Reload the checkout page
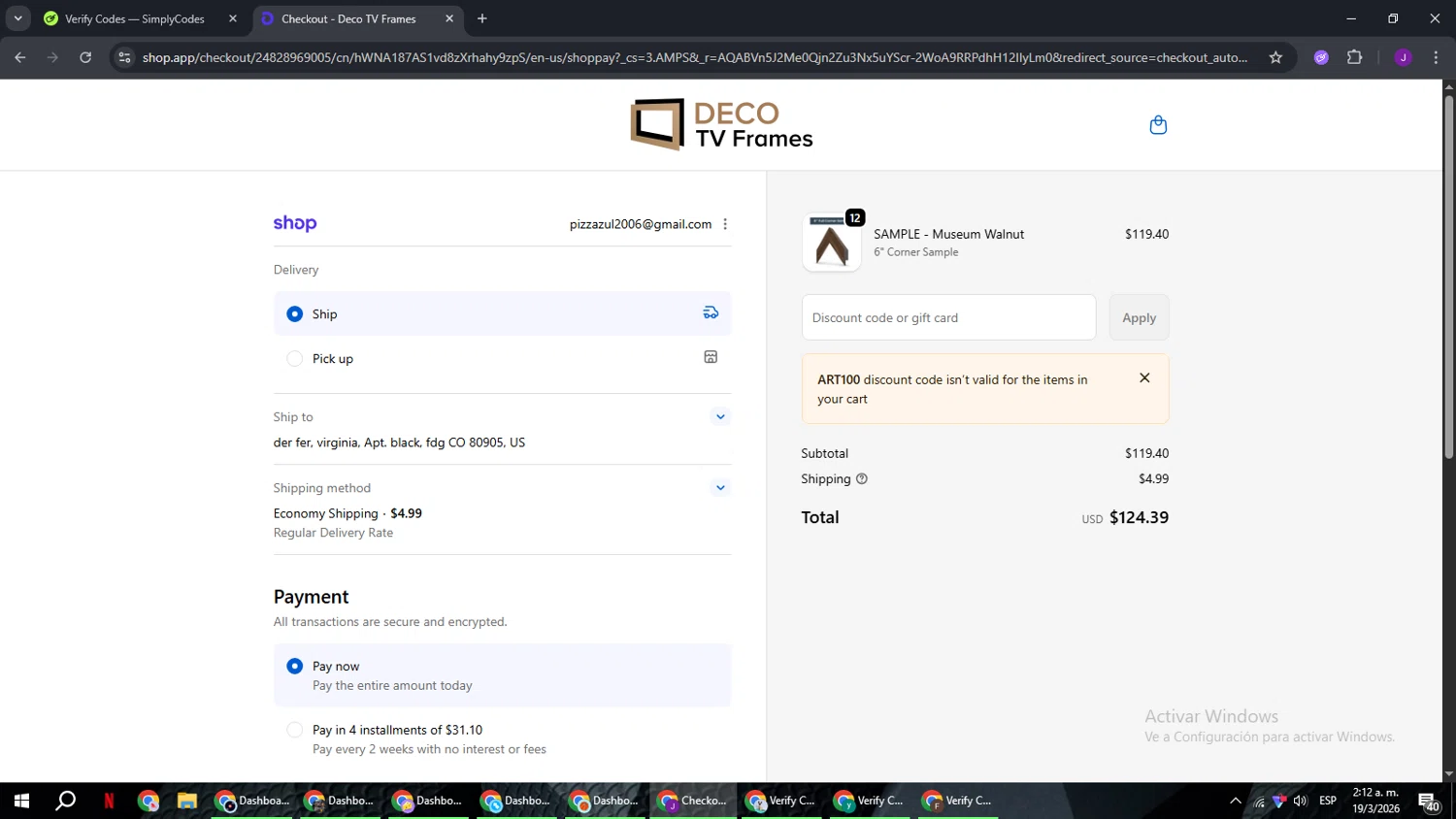Image resolution: width=1456 pixels, height=819 pixels. 85,57
